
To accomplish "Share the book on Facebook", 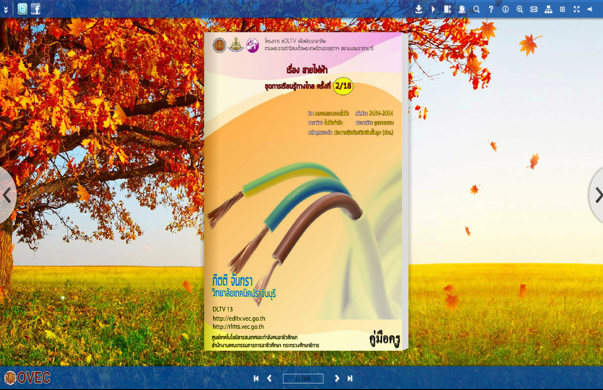I will tap(35, 8).
